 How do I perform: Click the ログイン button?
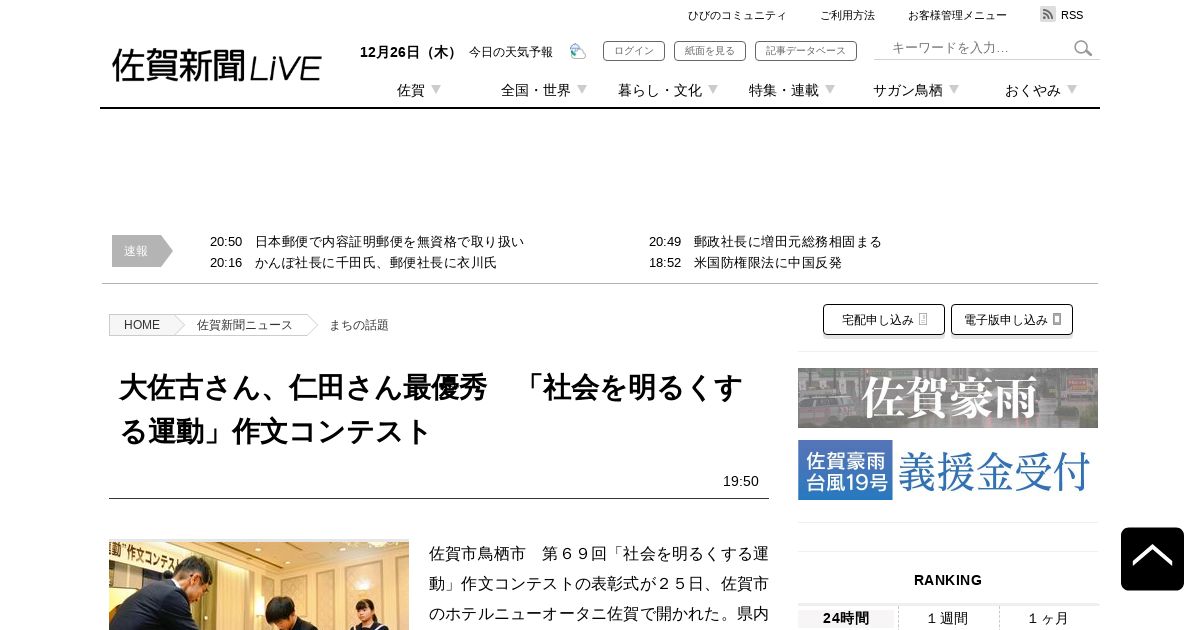coord(634,51)
